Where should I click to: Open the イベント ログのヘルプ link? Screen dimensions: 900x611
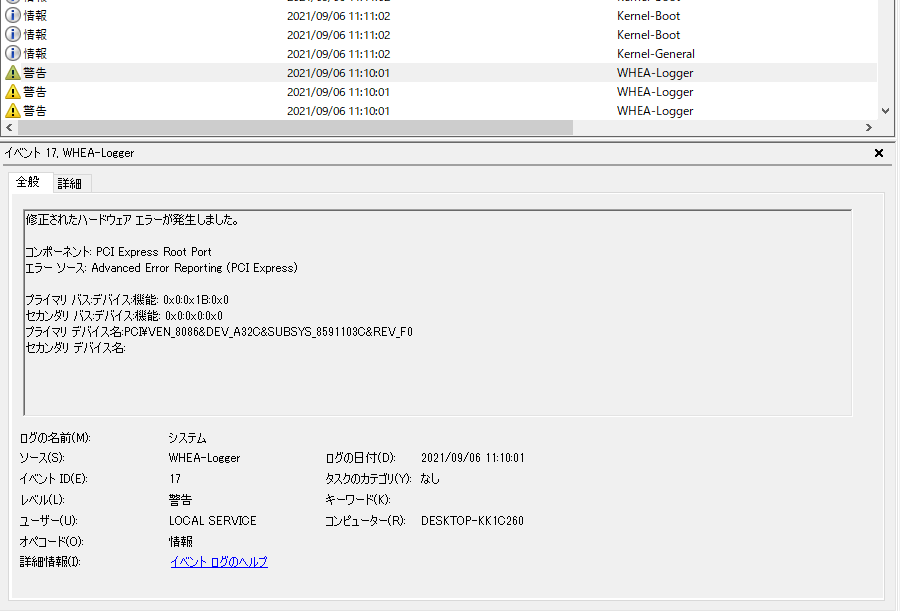click(218, 562)
